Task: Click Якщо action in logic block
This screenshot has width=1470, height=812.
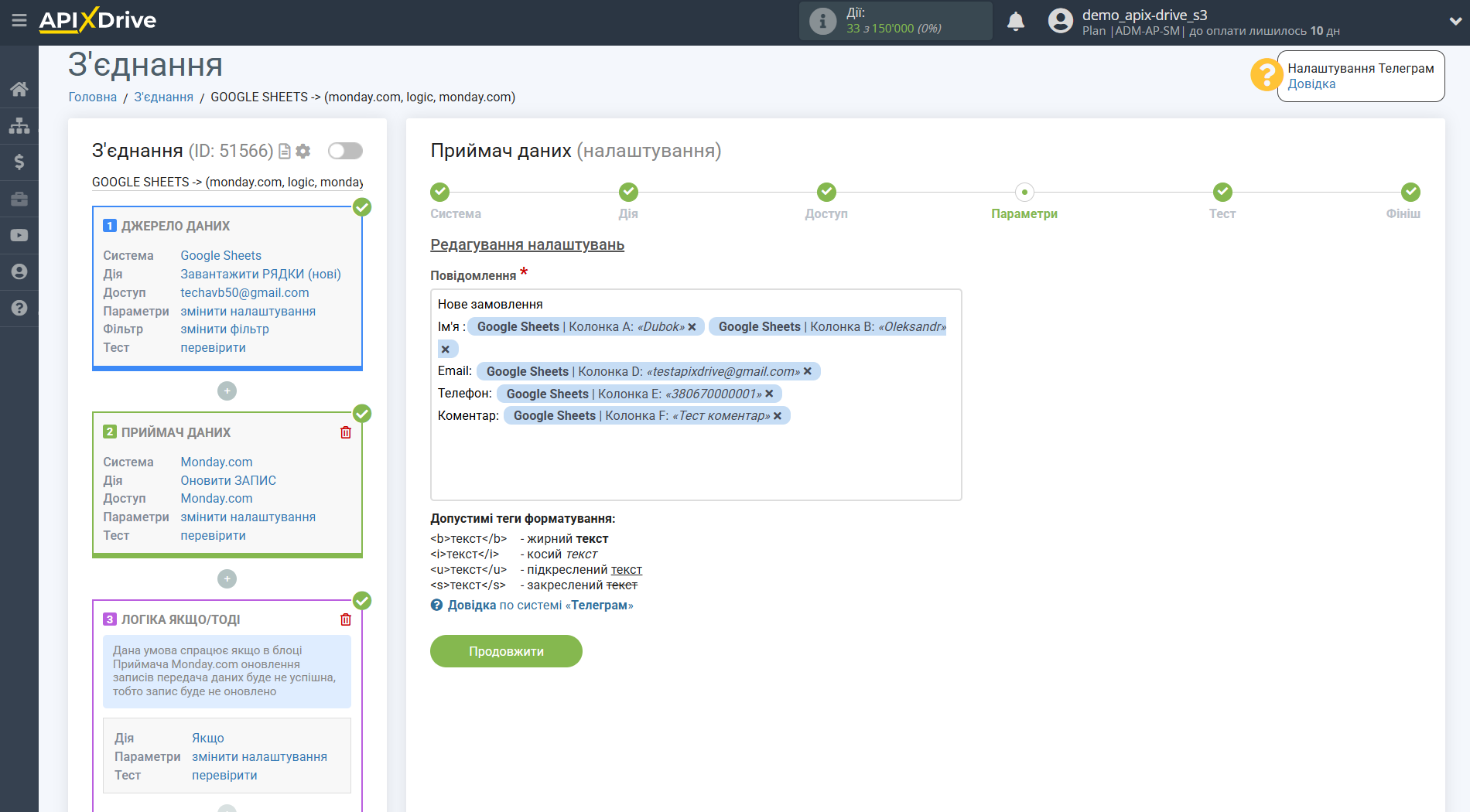Action: [208, 739]
